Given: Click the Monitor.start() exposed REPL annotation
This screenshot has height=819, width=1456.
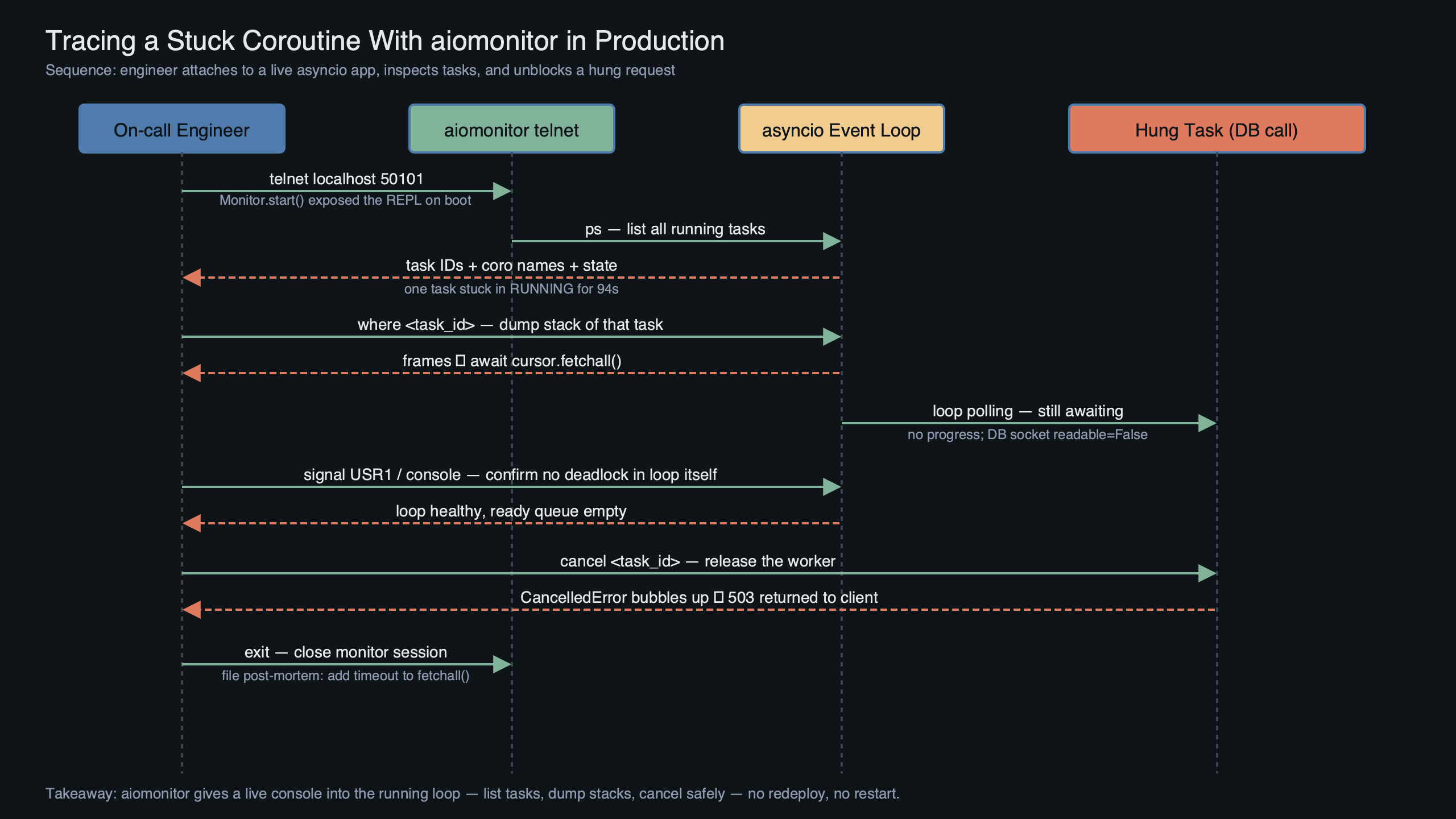Looking at the screenshot, I should click(x=345, y=200).
